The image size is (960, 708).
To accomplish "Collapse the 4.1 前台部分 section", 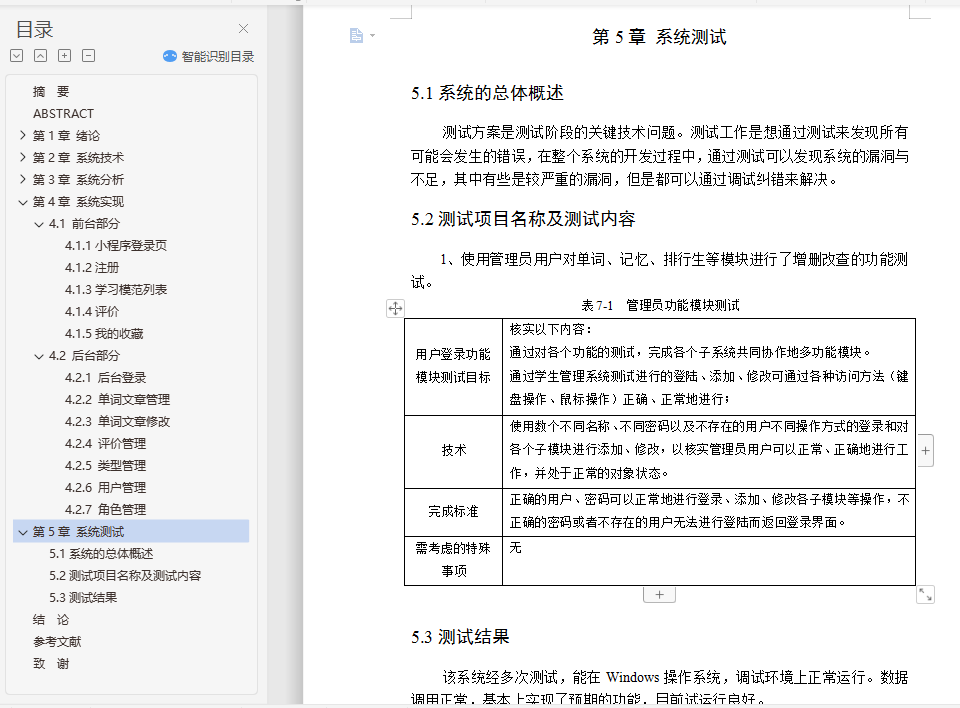I will point(39,224).
